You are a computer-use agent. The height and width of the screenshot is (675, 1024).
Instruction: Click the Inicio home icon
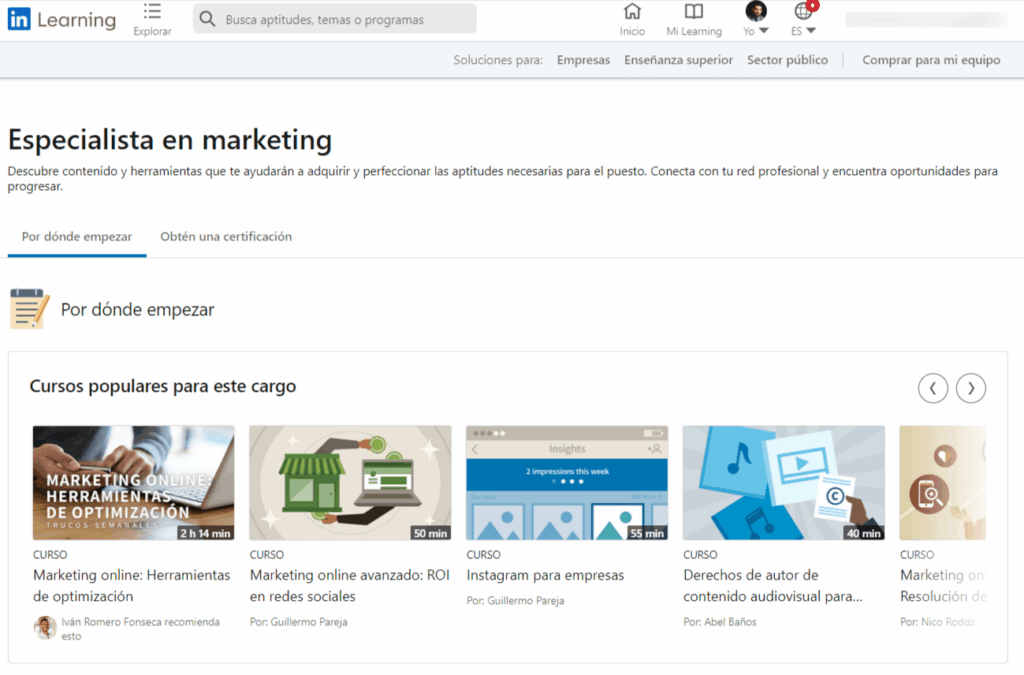633,13
